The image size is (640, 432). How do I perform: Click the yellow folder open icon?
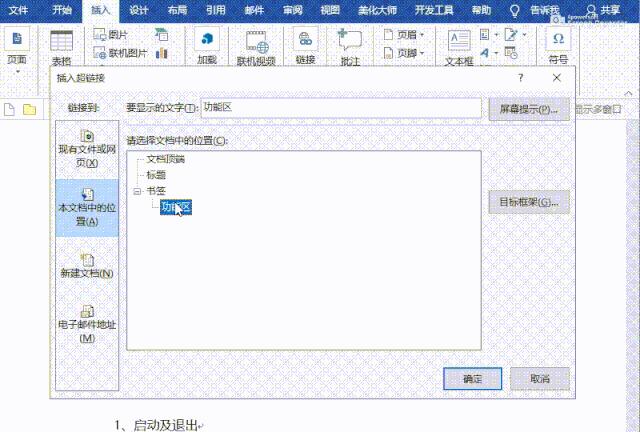[29, 109]
